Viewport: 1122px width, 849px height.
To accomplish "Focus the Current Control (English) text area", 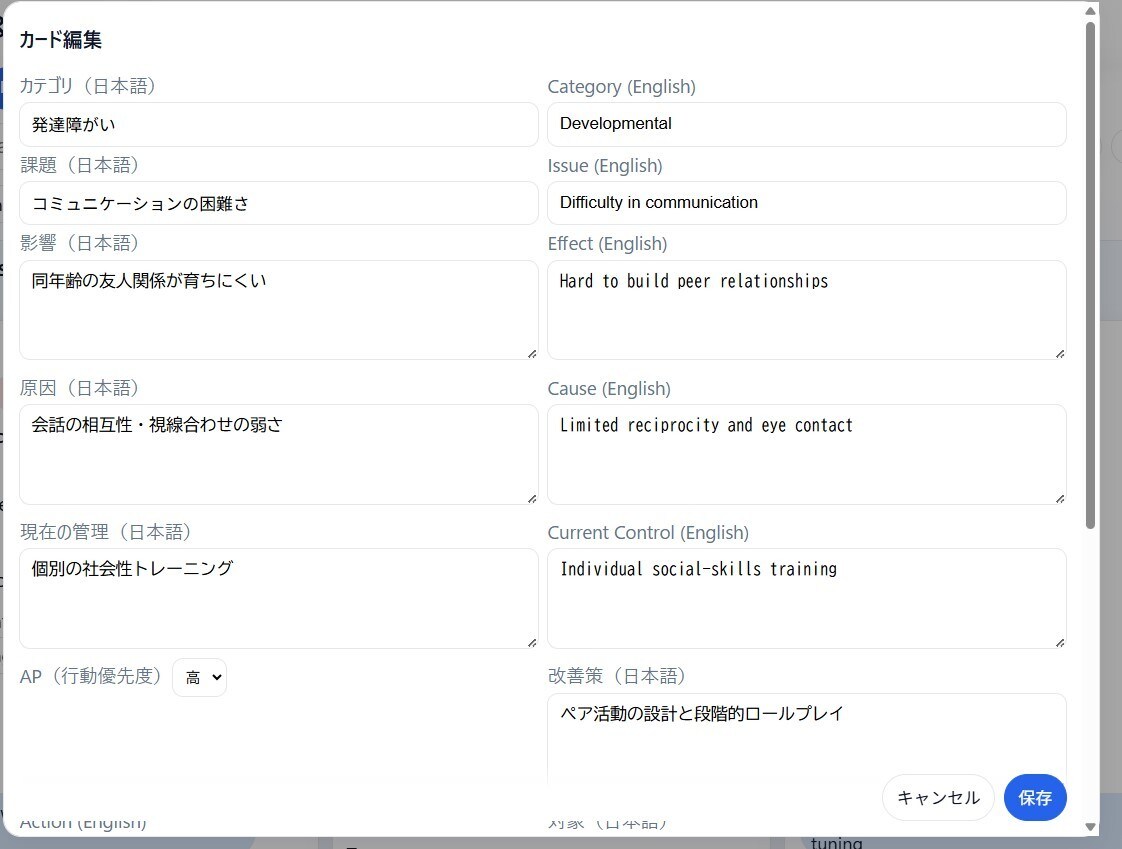I will tap(806, 598).
